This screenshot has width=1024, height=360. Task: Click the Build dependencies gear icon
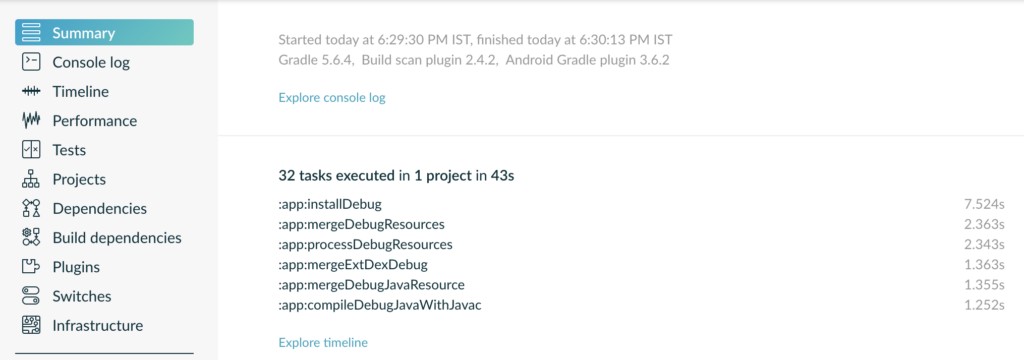point(31,238)
